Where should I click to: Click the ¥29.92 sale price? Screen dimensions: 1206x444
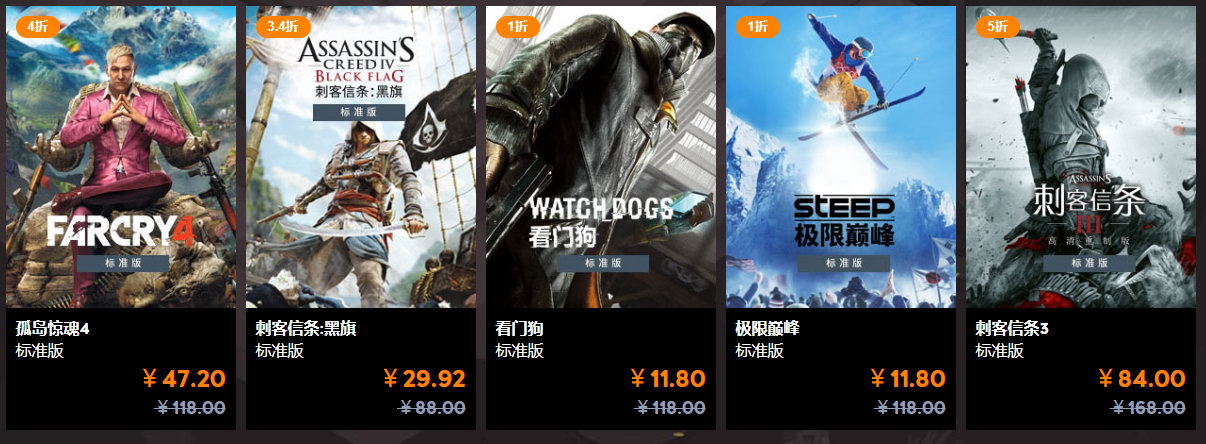[424, 379]
